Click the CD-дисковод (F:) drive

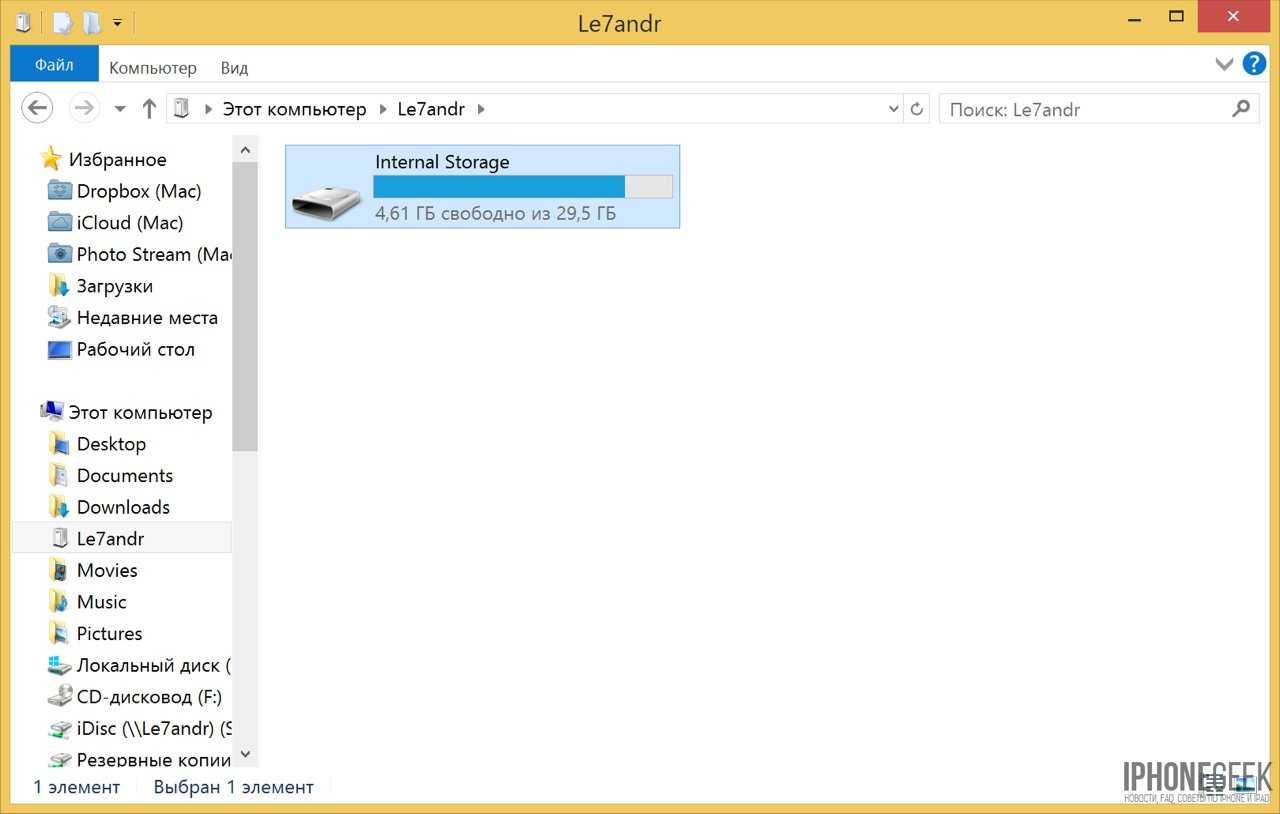148,697
